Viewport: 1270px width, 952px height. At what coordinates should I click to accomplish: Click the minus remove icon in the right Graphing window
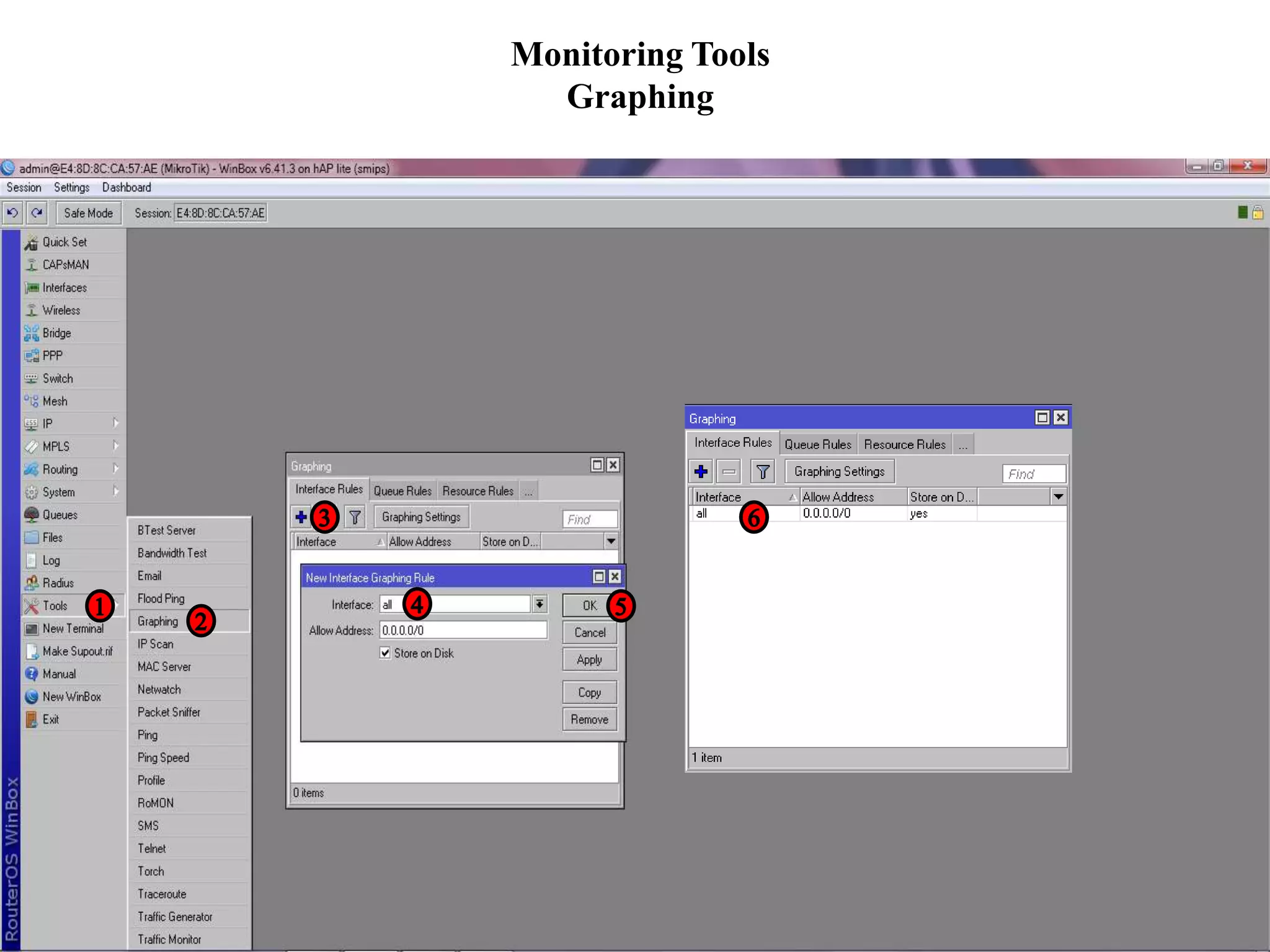click(x=729, y=472)
